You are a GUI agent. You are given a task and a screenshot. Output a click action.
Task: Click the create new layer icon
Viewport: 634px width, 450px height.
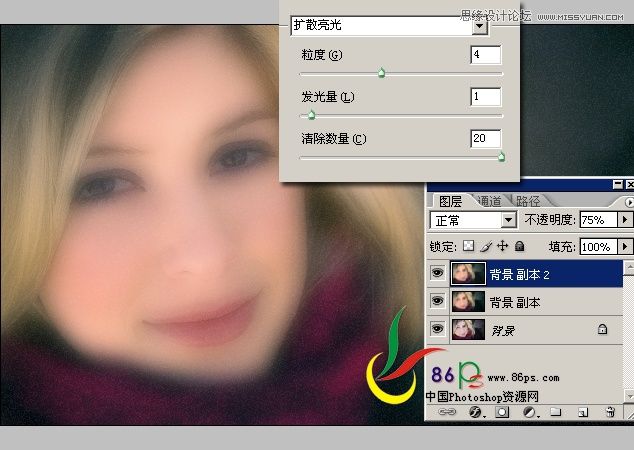point(583,412)
